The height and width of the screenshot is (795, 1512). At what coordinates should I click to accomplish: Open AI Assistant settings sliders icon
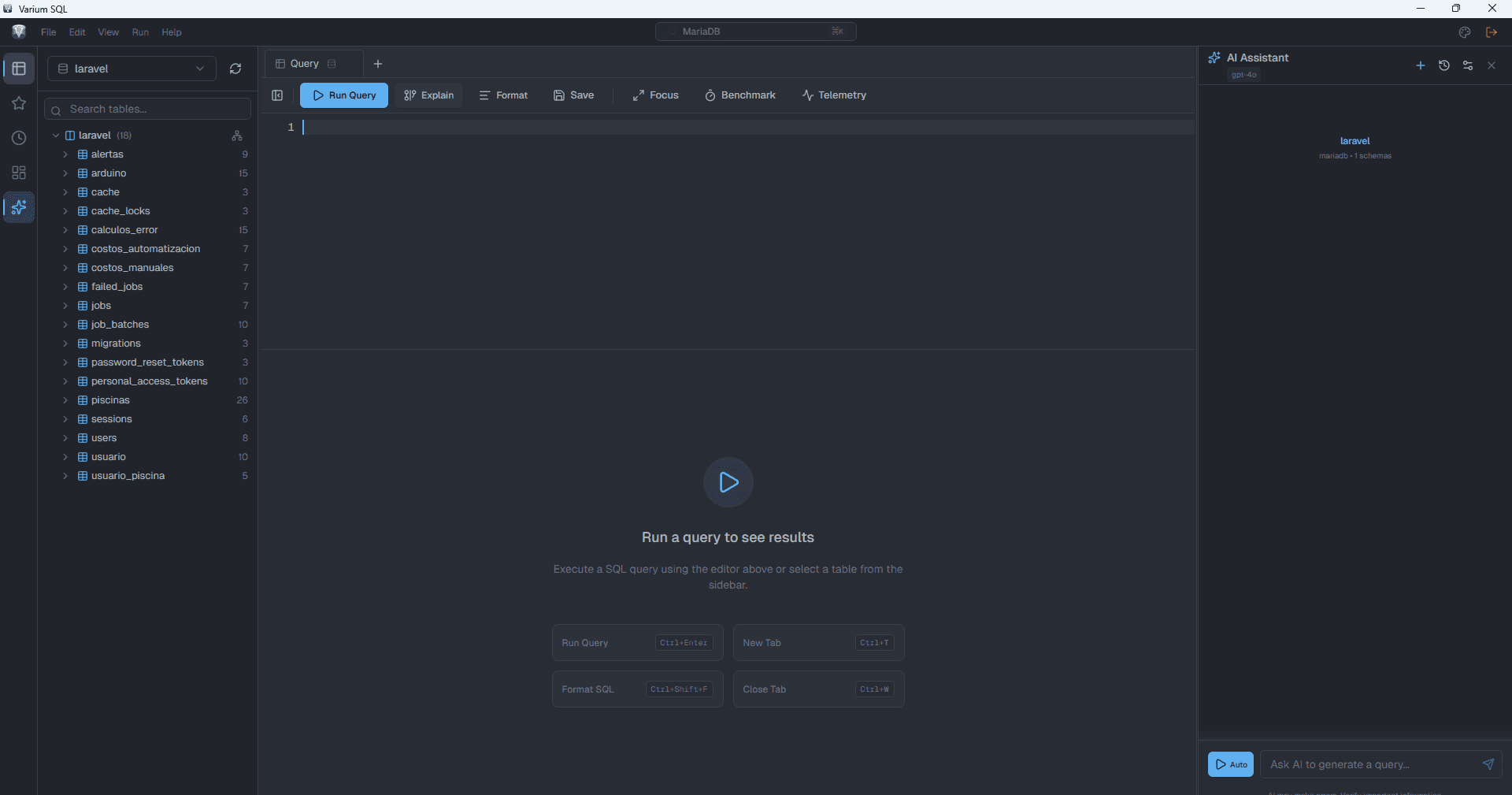point(1468,65)
